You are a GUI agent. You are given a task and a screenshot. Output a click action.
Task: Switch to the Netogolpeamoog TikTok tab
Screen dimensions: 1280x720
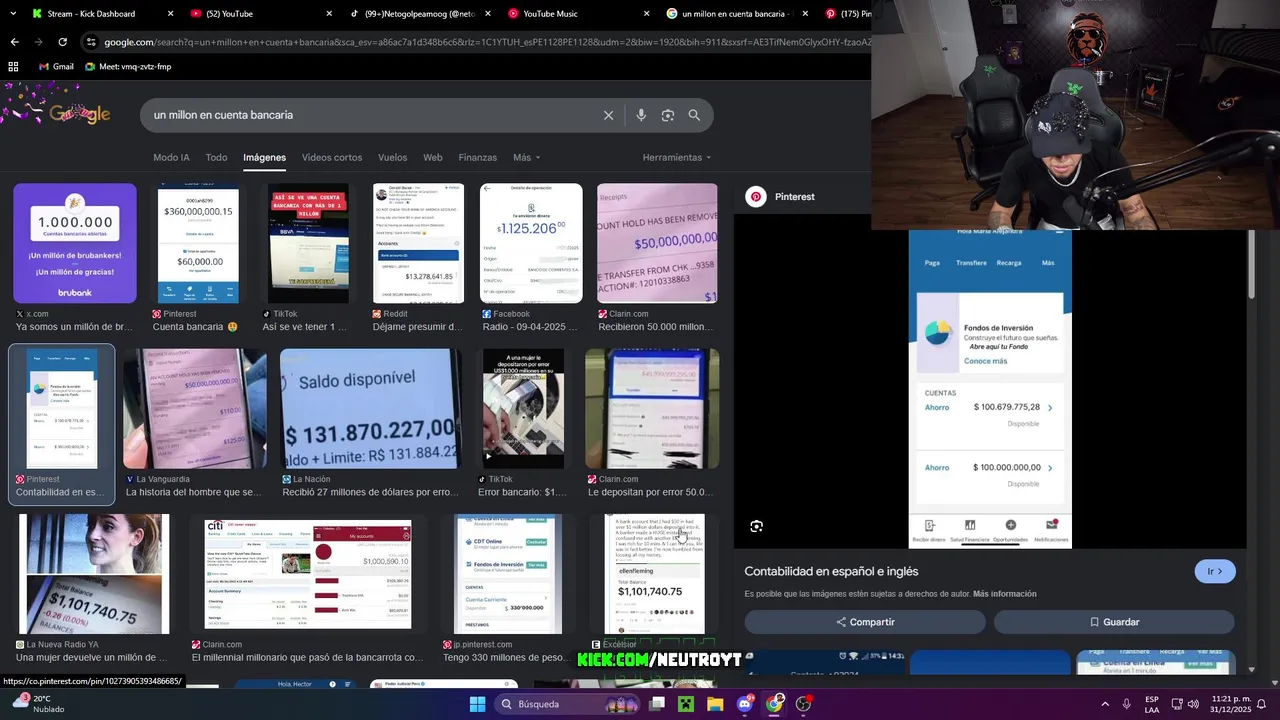point(419,14)
